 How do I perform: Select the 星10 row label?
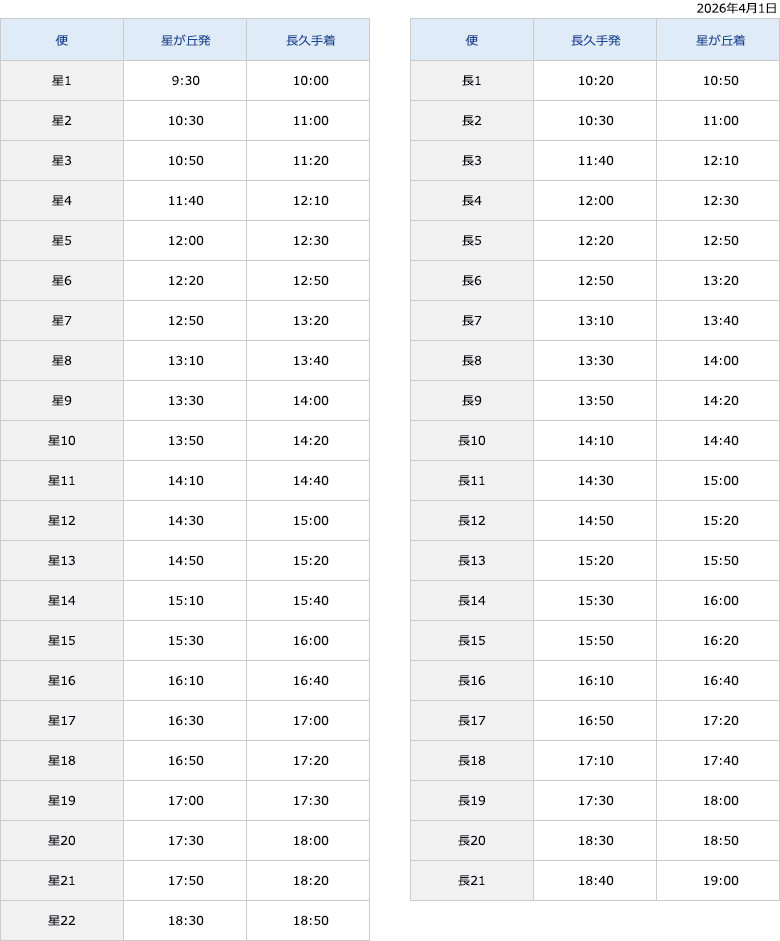pos(62,441)
